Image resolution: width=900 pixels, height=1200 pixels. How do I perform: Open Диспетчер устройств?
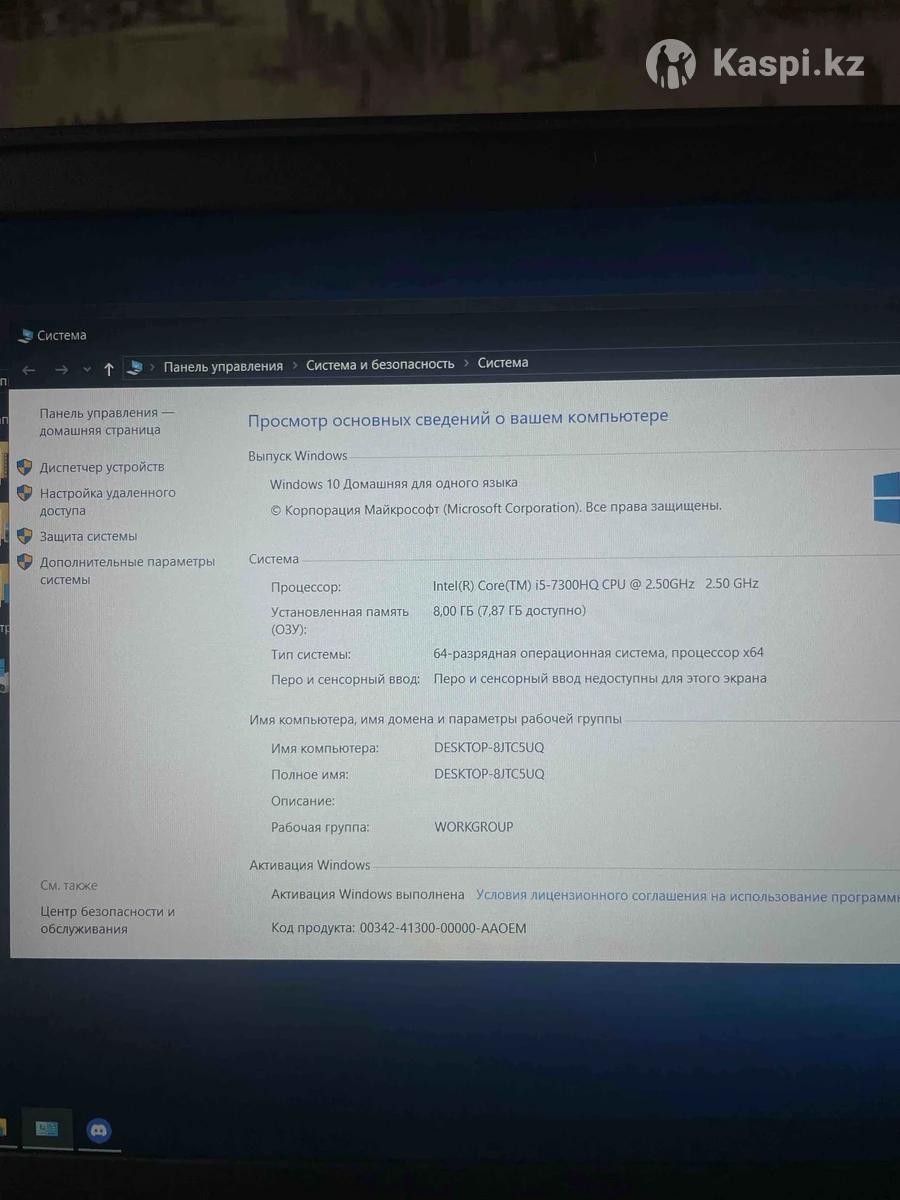(102, 467)
